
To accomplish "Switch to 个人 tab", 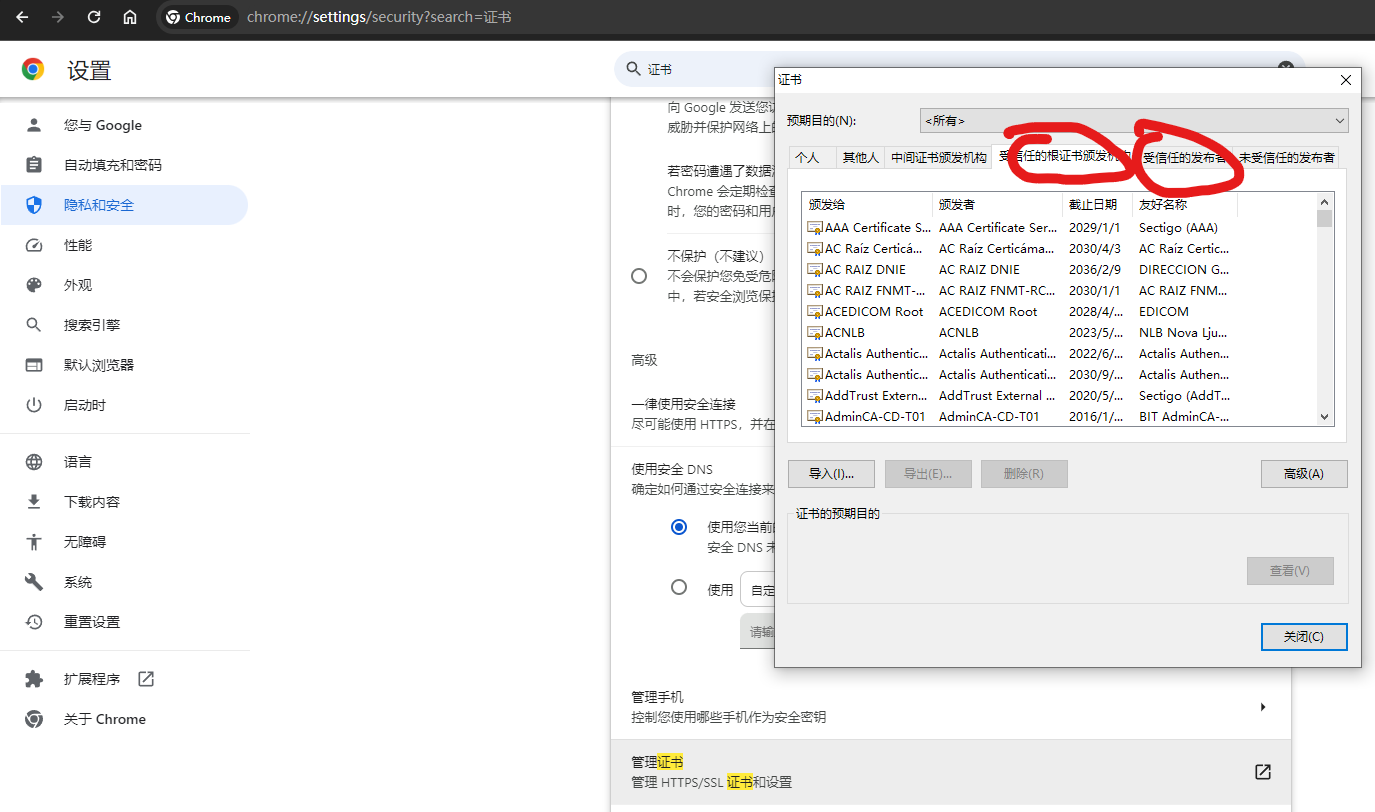I will [813, 157].
